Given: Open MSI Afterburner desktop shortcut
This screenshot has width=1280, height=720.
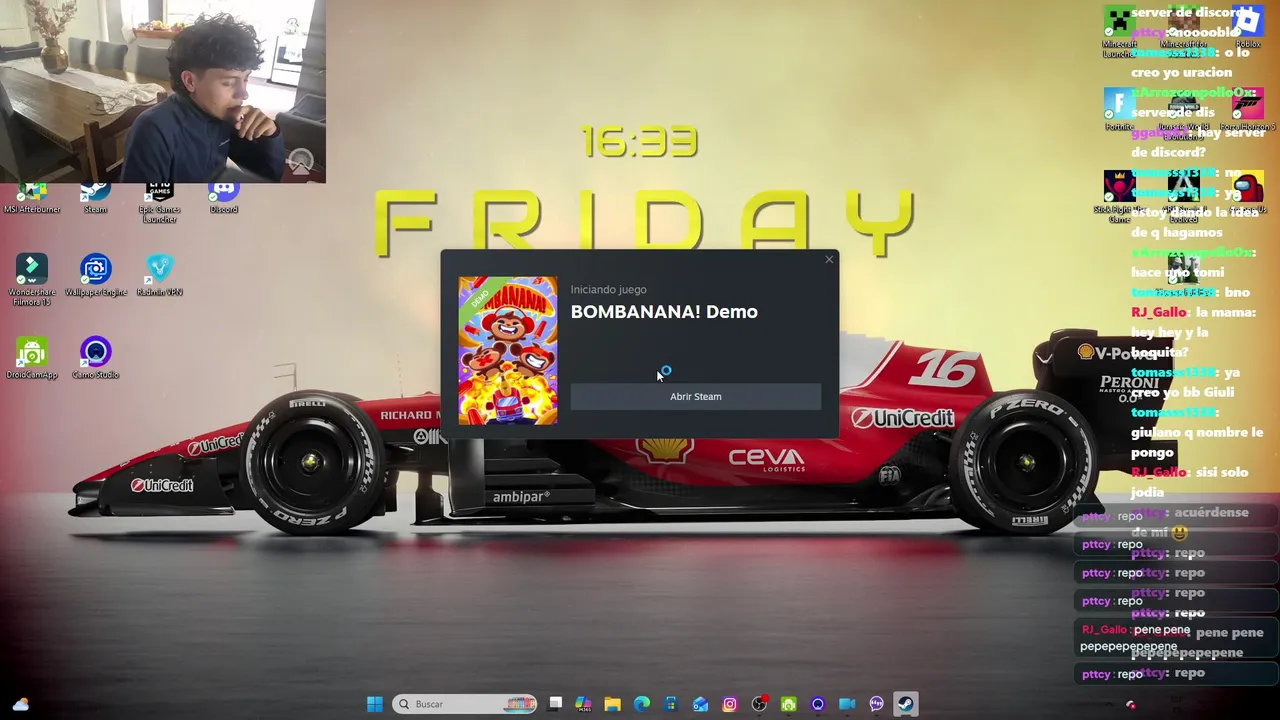Looking at the screenshot, I should coord(32,198).
